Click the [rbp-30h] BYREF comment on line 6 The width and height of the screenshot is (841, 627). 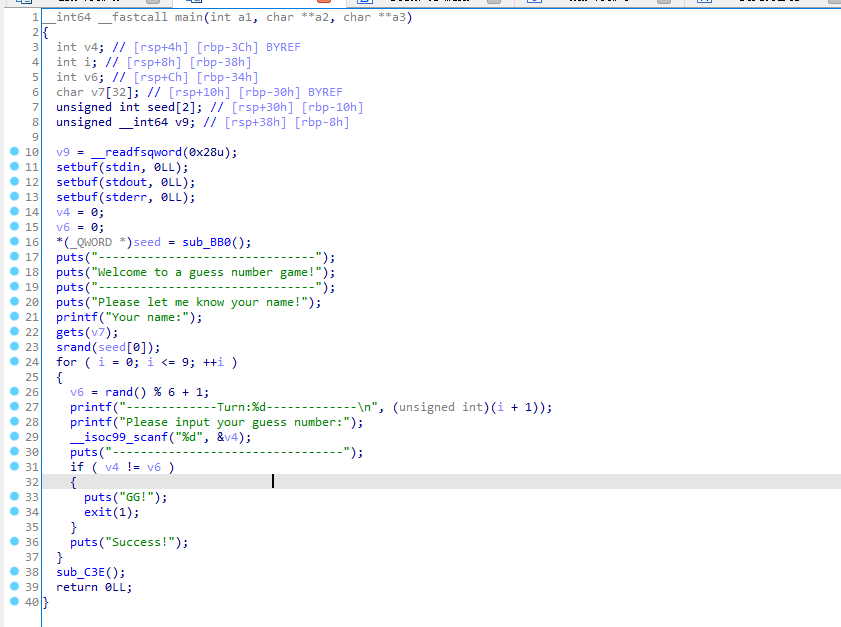click(x=290, y=92)
